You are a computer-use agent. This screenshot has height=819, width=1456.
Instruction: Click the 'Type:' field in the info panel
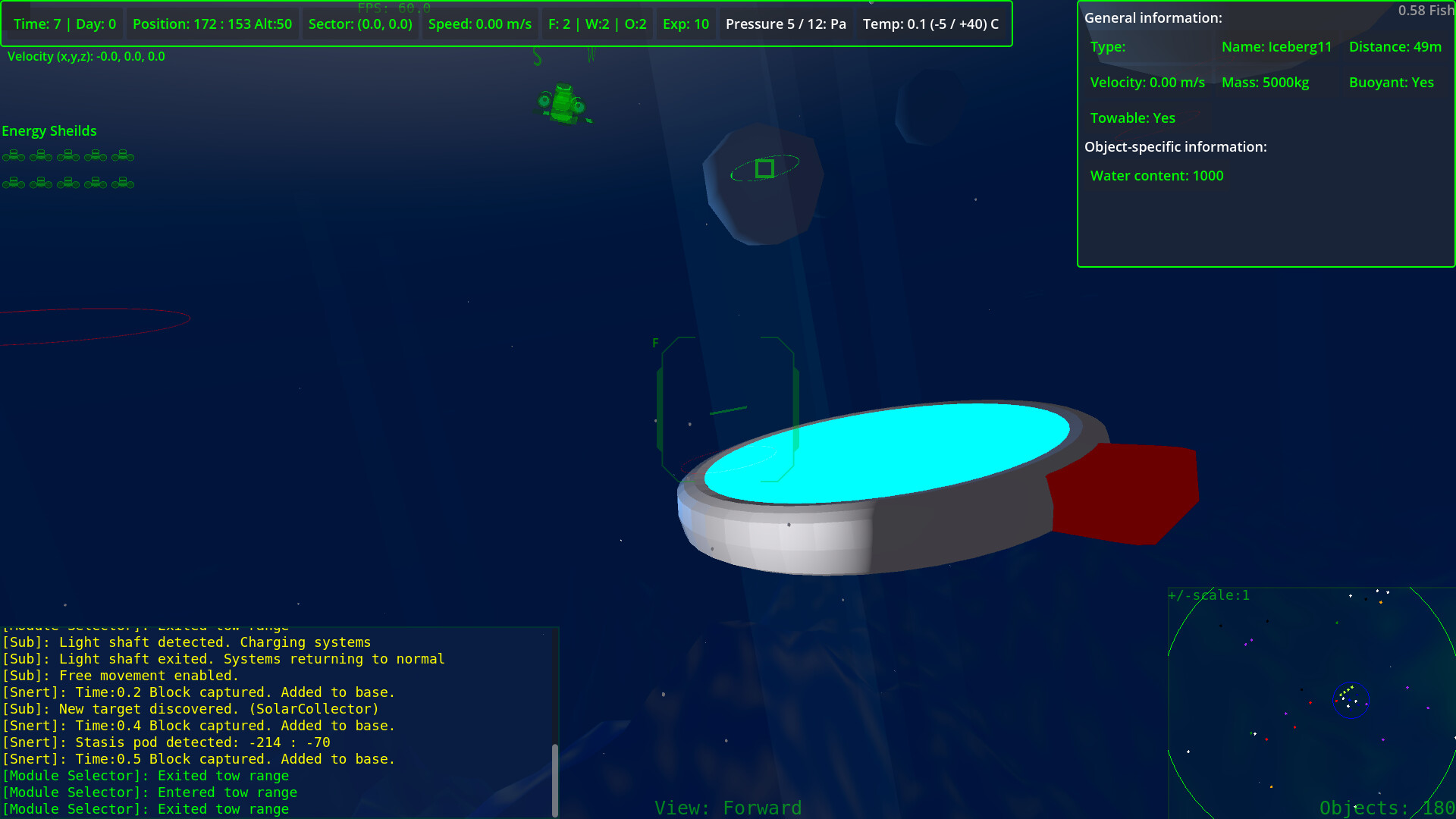(x=1108, y=47)
